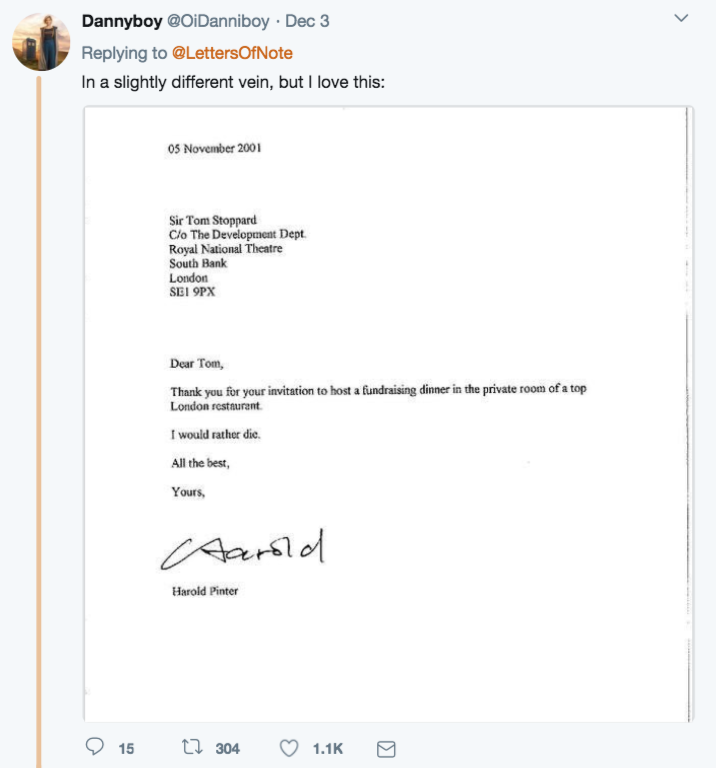
Task: Open the tweet options chevron menu
Action: (x=682, y=19)
